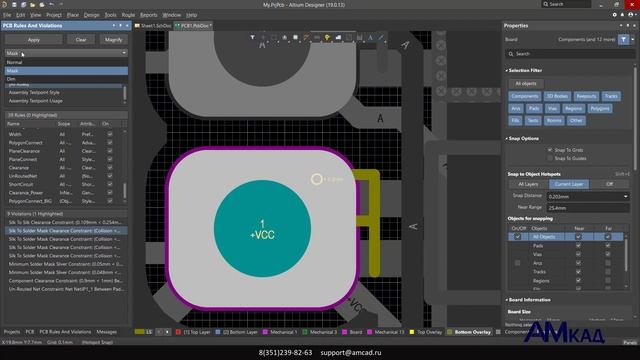This screenshot has height=360, width=640.
Task: Toggle the All Objects On/Off checkbox
Action: pos(518,237)
